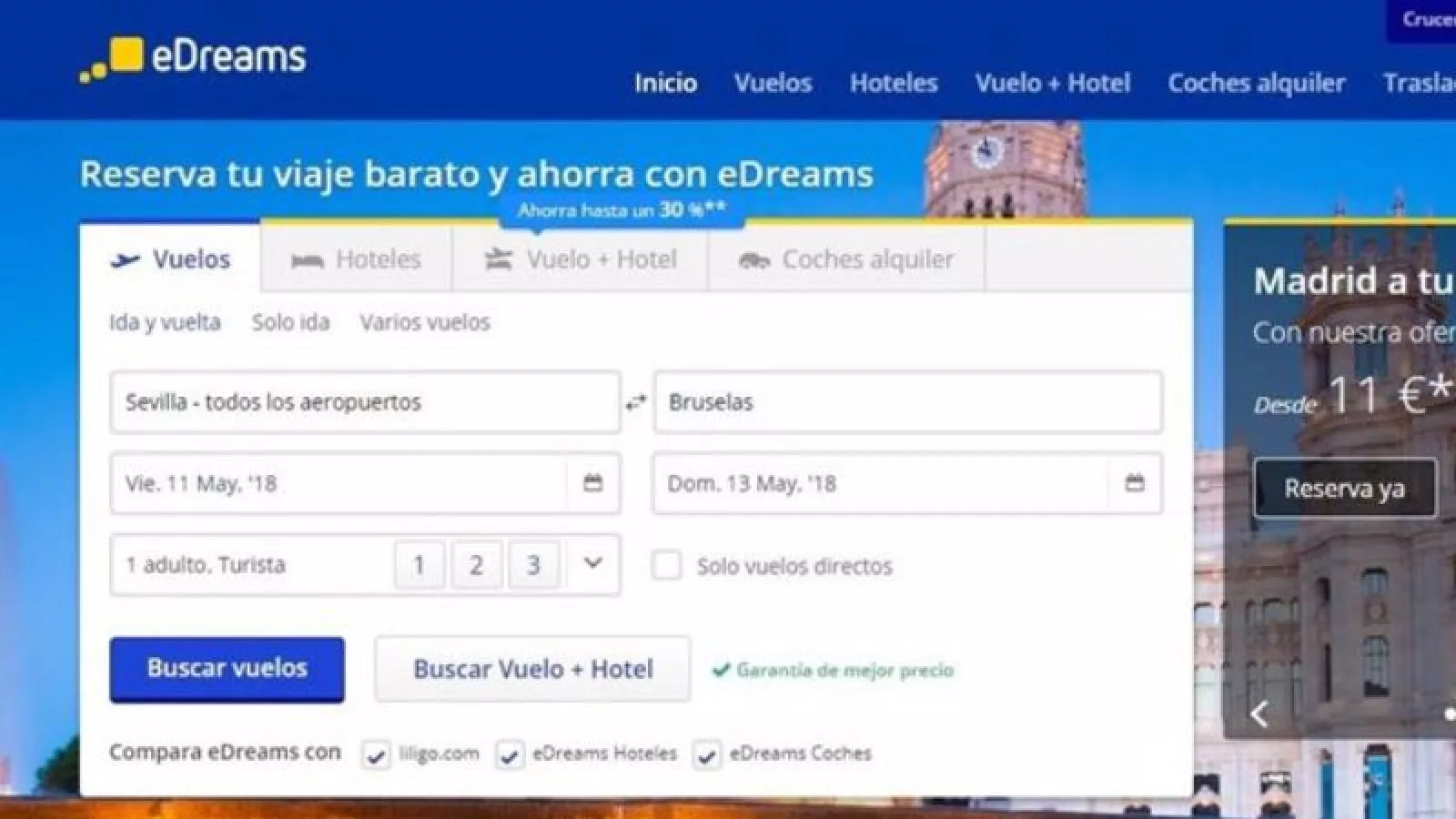Select 2 passengers quick button
This screenshot has width=1456, height=819.
coord(476,565)
